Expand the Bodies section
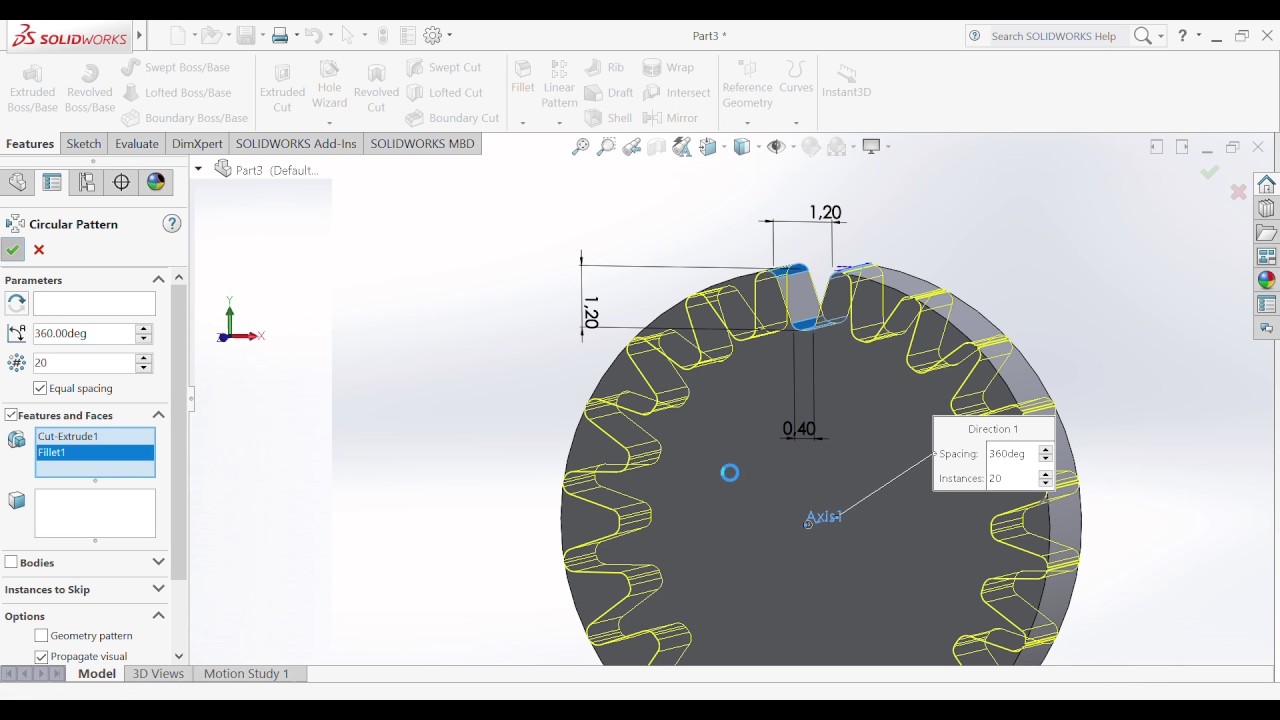1280x720 pixels. (158, 562)
